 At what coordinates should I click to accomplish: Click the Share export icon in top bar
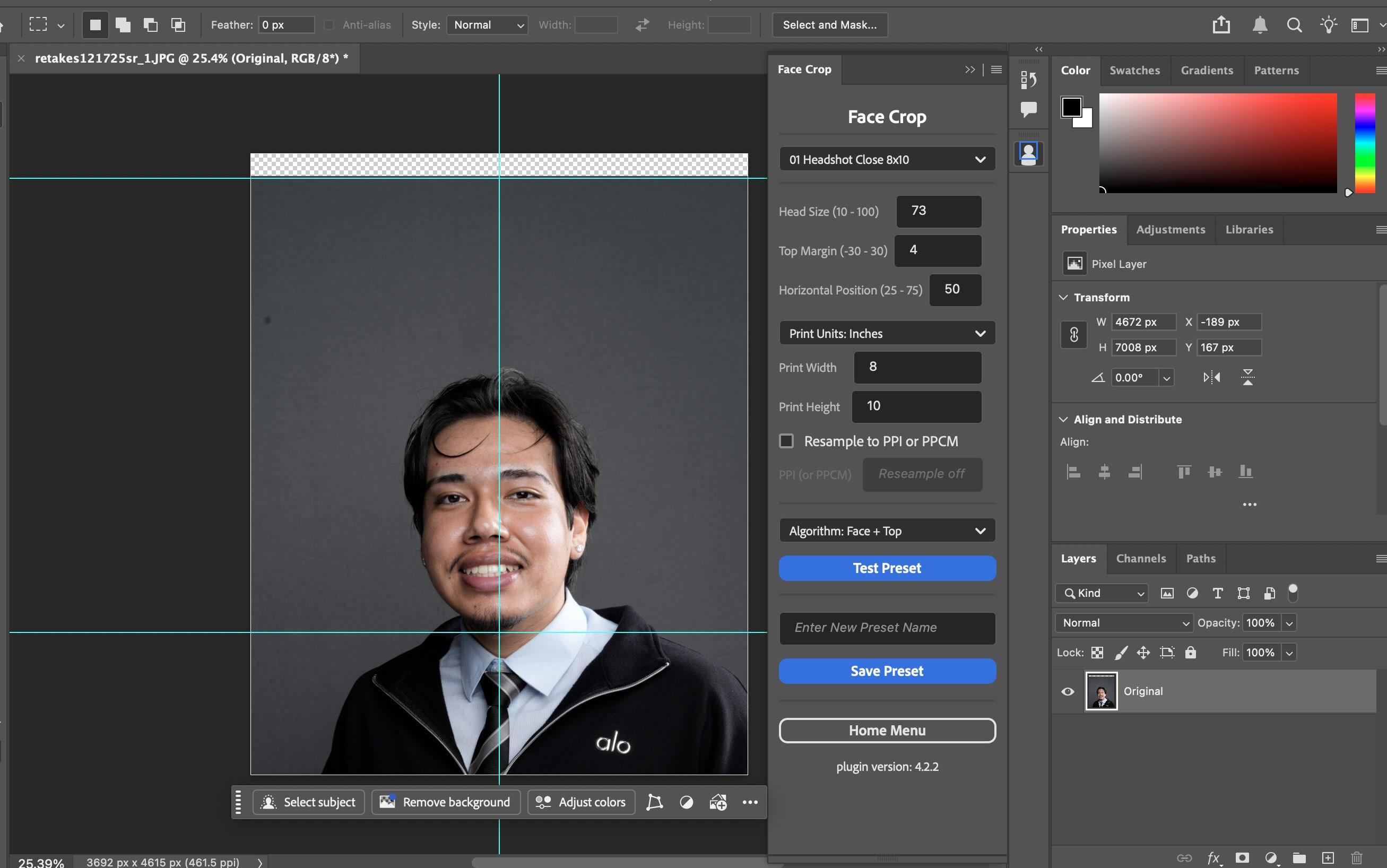coord(1221,25)
